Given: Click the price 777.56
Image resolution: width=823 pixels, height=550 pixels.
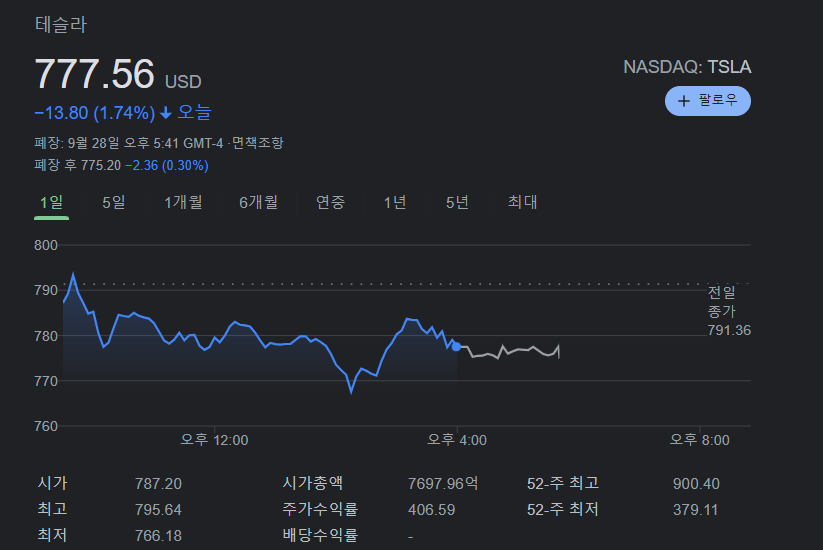Looking at the screenshot, I should 94,73.
